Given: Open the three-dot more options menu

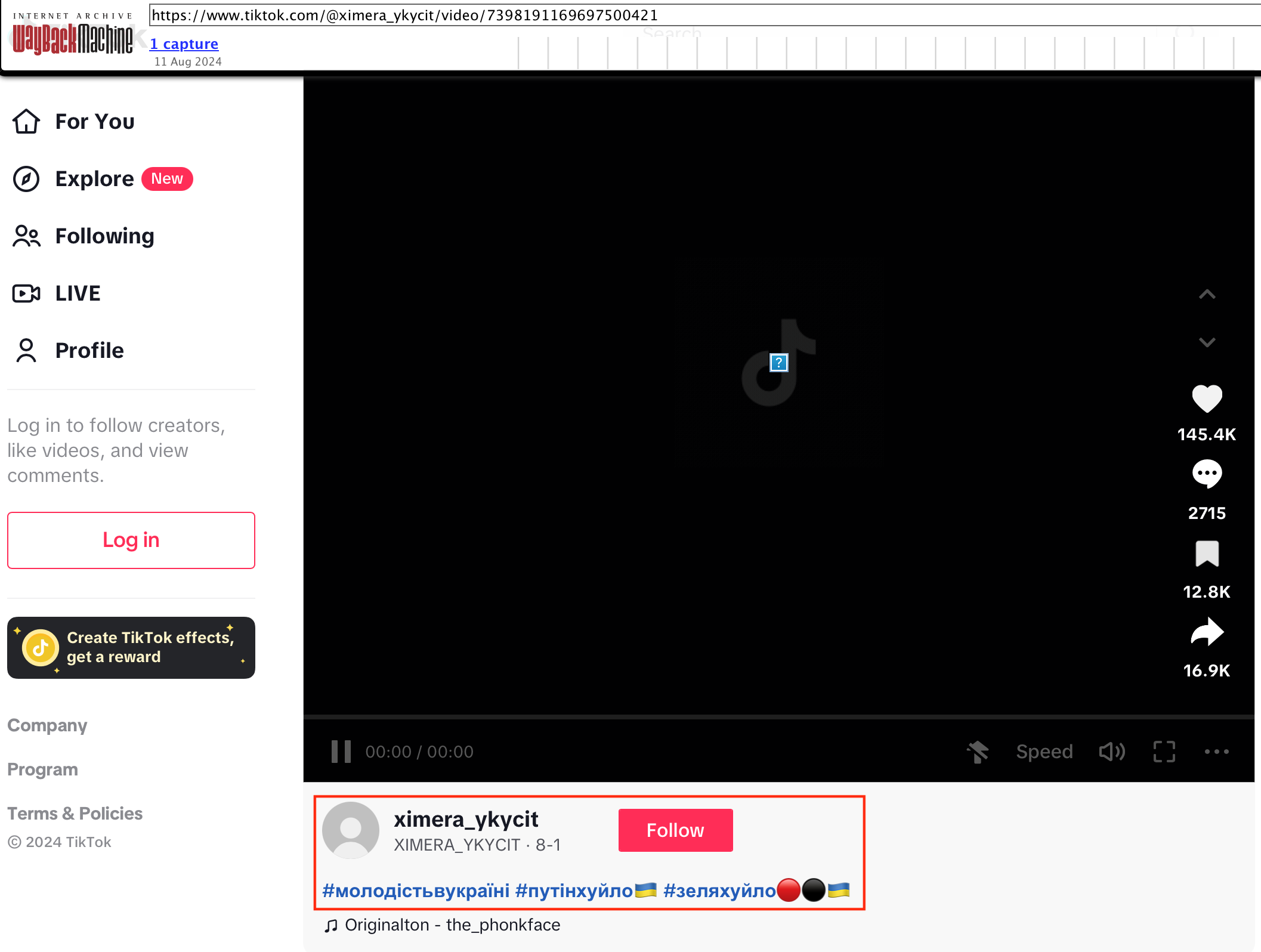Looking at the screenshot, I should [x=1217, y=752].
